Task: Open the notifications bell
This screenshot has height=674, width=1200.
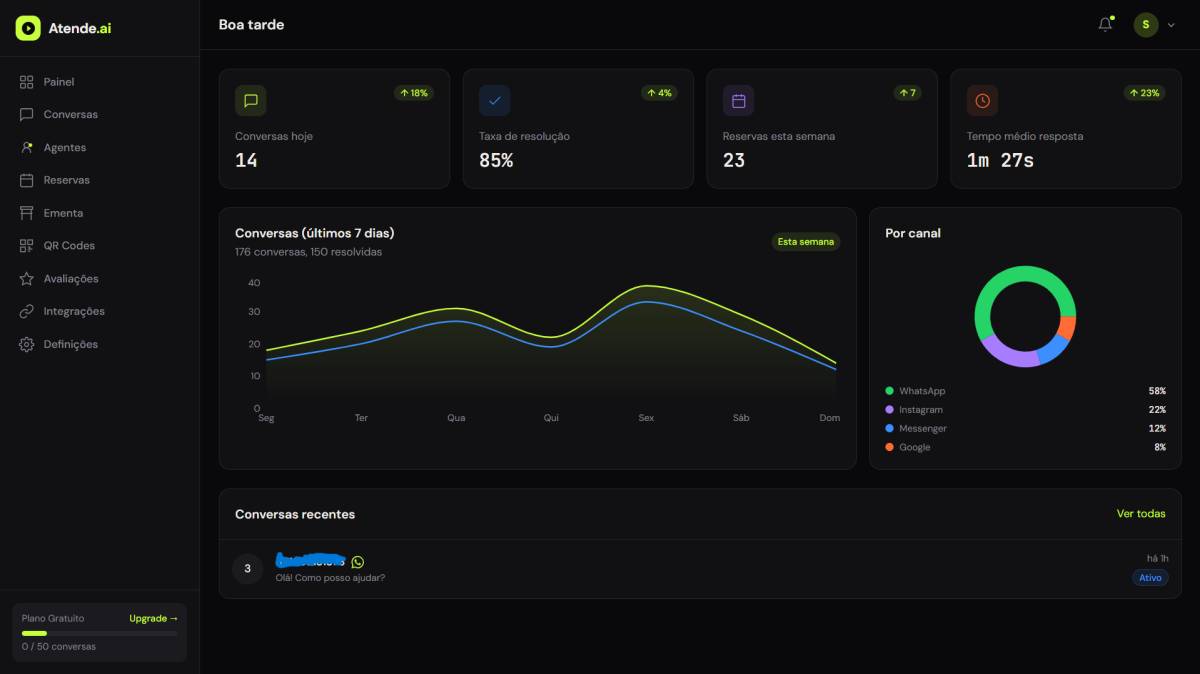Action: (x=1105, y=25)
